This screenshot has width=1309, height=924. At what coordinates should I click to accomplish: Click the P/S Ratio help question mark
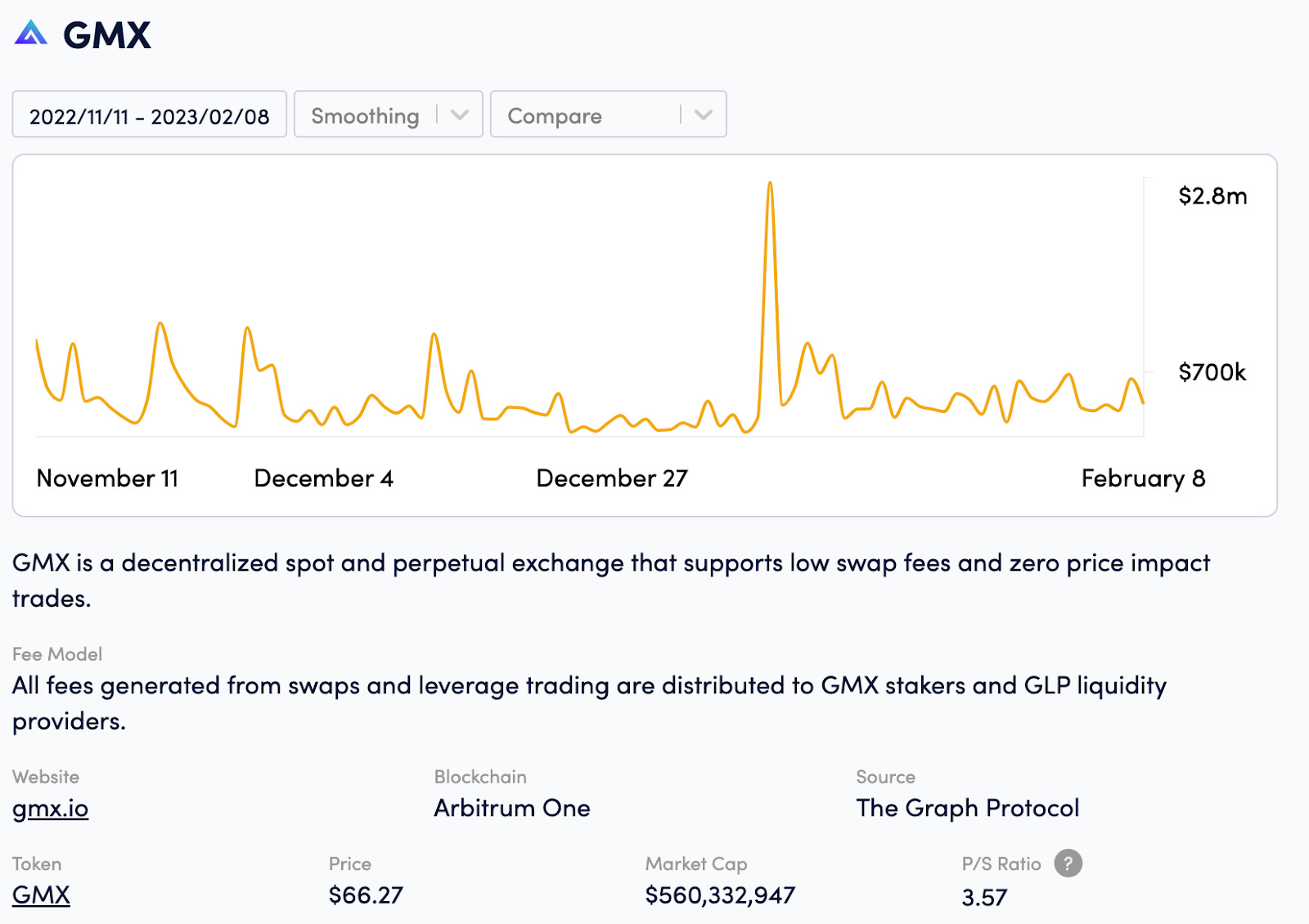(1068, 863)
